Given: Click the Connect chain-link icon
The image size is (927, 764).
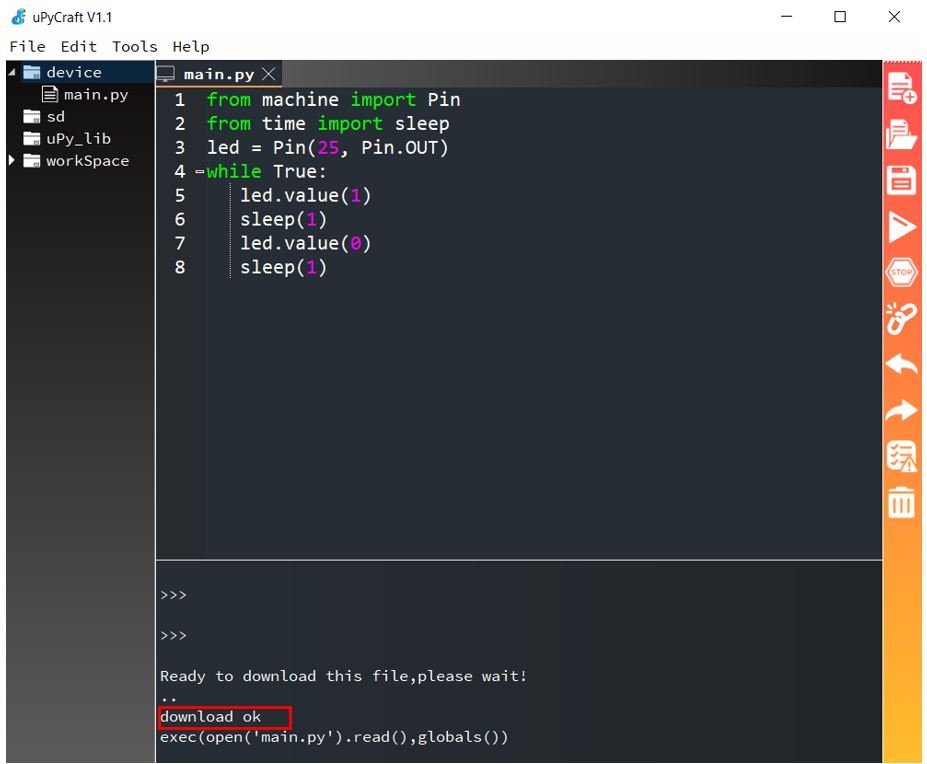Looking at the screenshot, I should click(901, 318).
